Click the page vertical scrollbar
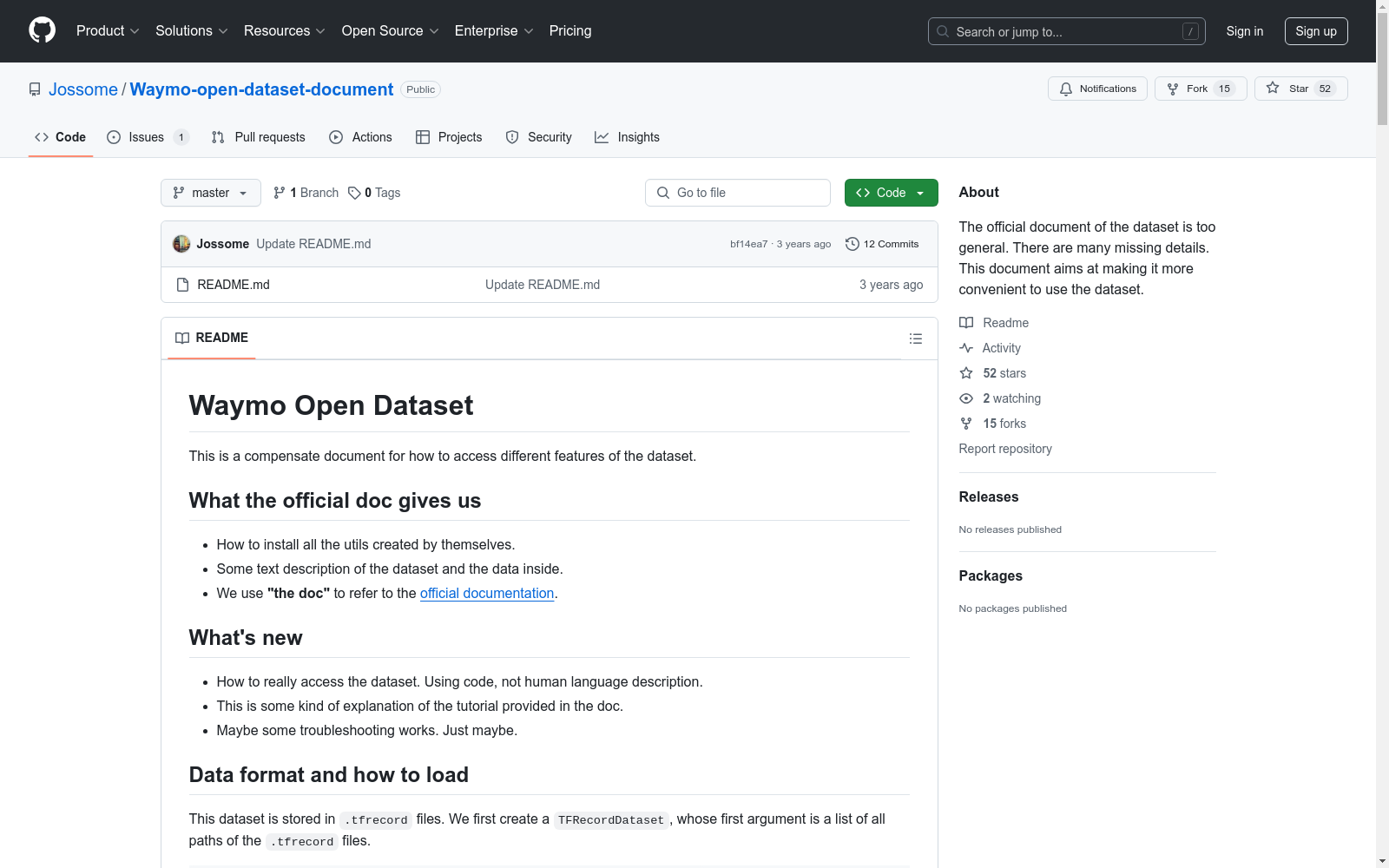This screenshot has width=1389, height=868. click(1382, 434)
